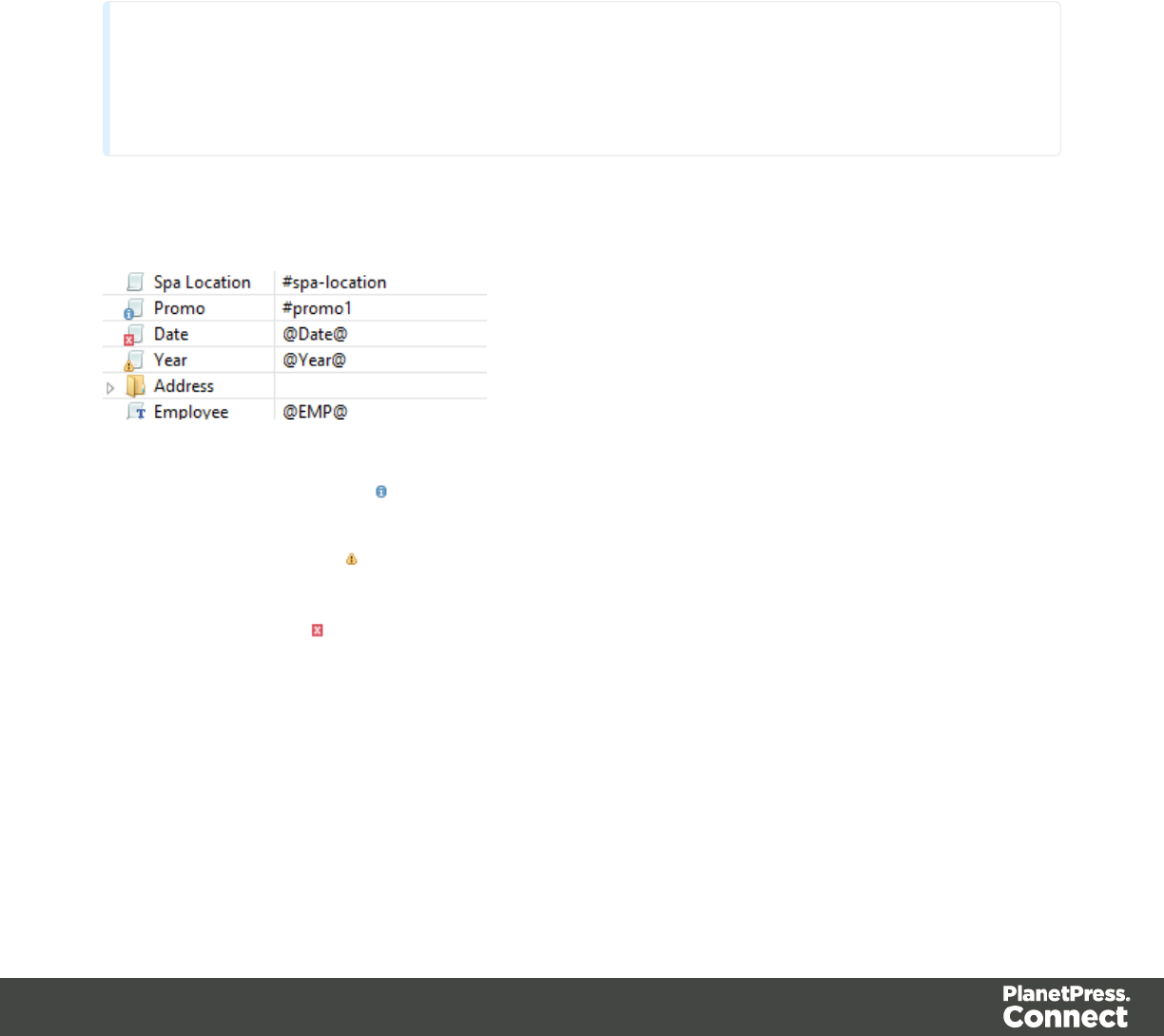Click the Date script icon with error badge

[134, 334]
